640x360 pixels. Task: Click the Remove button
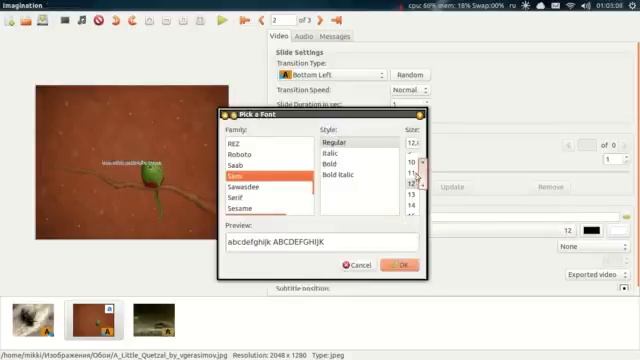coord(551,187)
